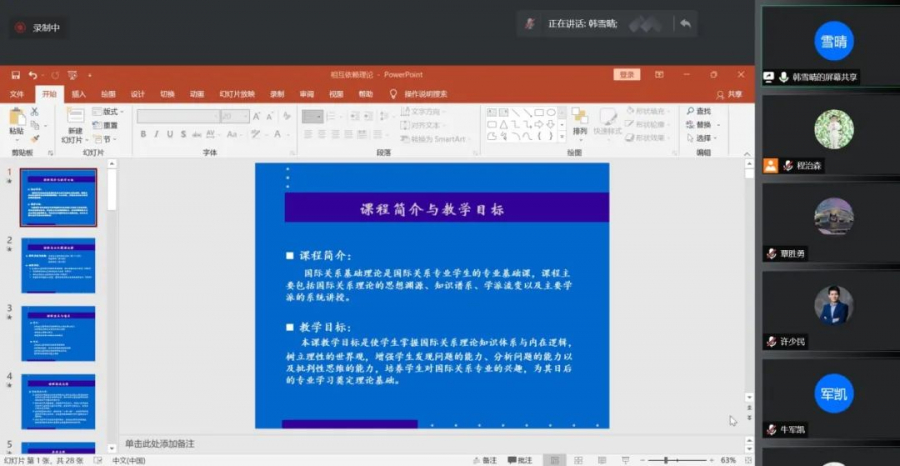Toggle Italic formatting button

pos(156,134)
